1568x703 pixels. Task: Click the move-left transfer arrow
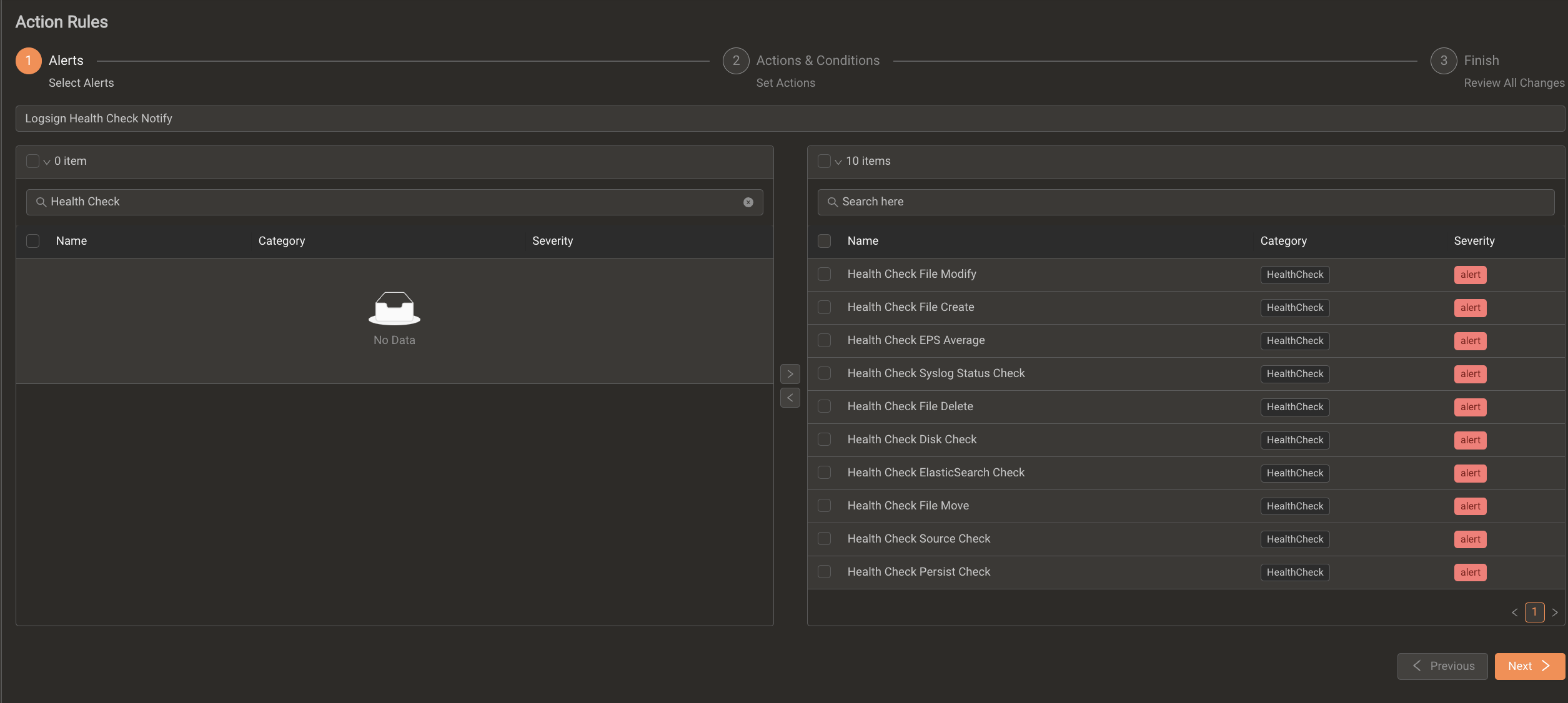tap(790, 398)
